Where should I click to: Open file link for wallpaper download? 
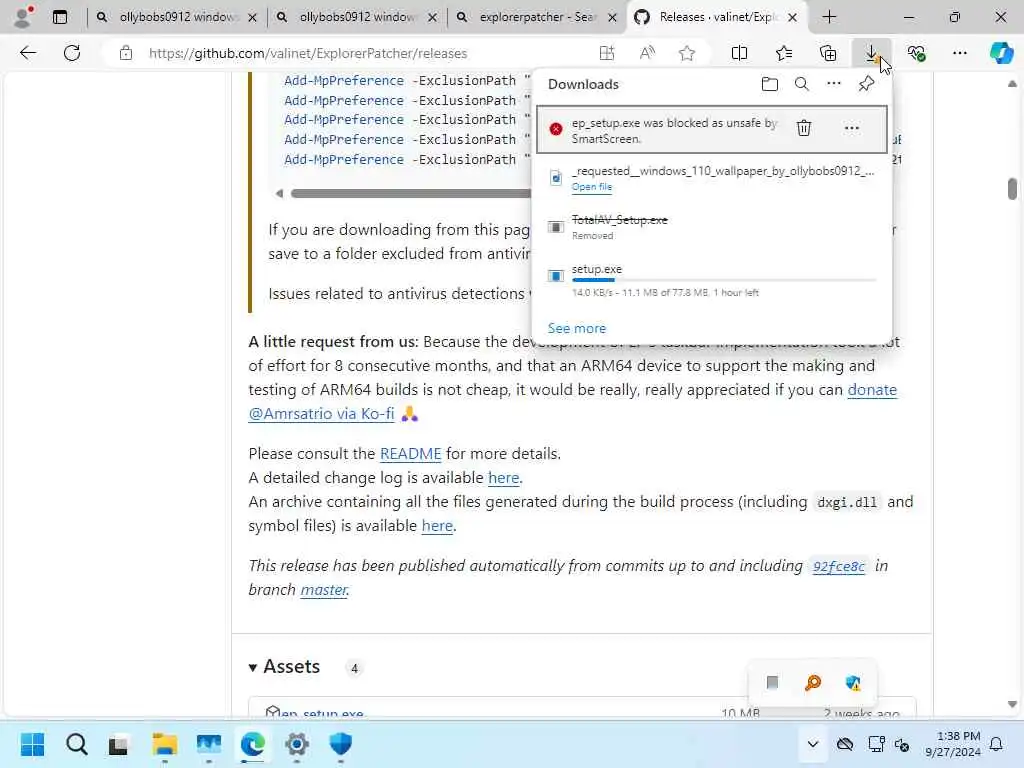coord(592,187)
